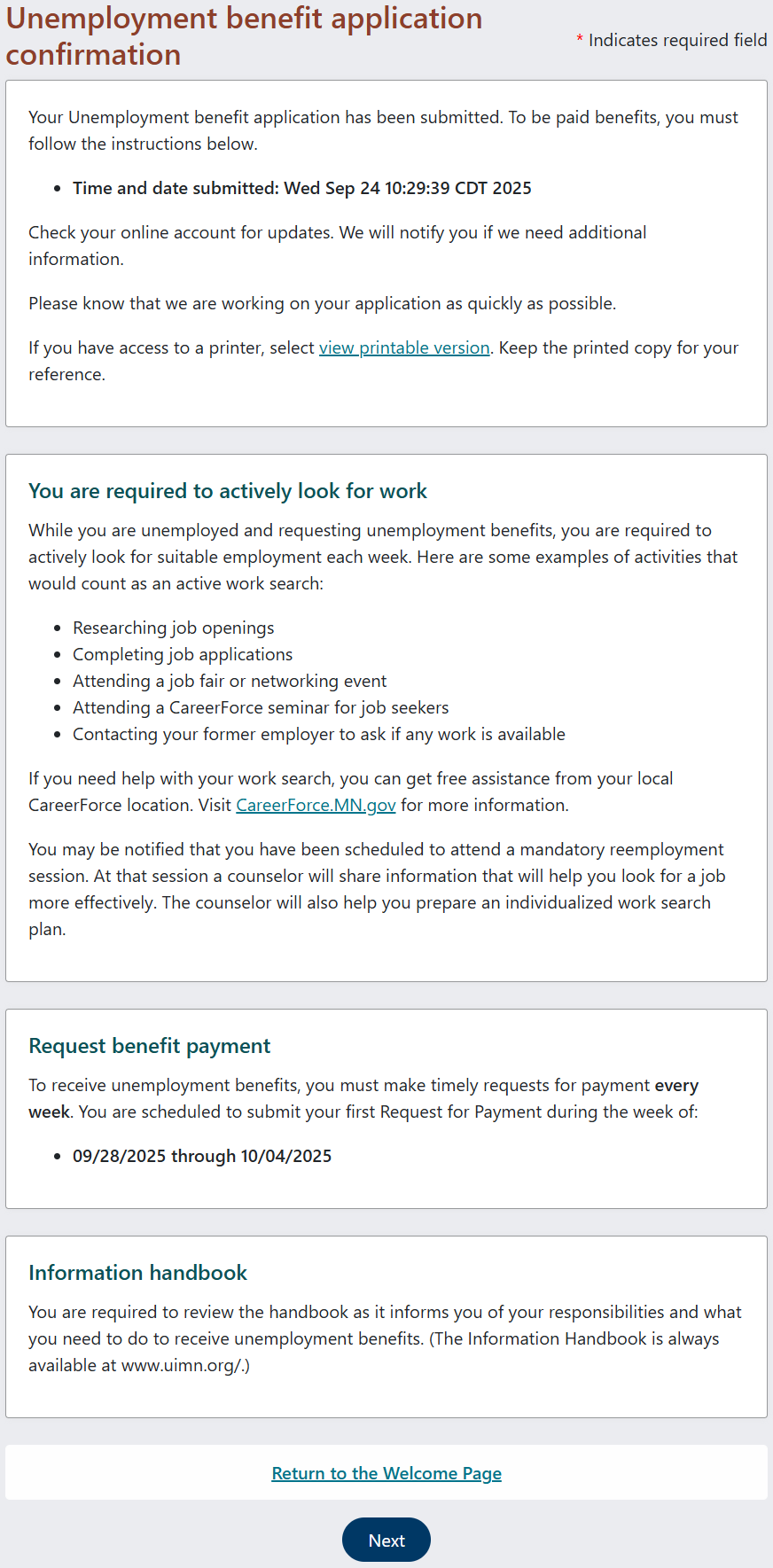Click the bold every week text

click(676, 1085)
